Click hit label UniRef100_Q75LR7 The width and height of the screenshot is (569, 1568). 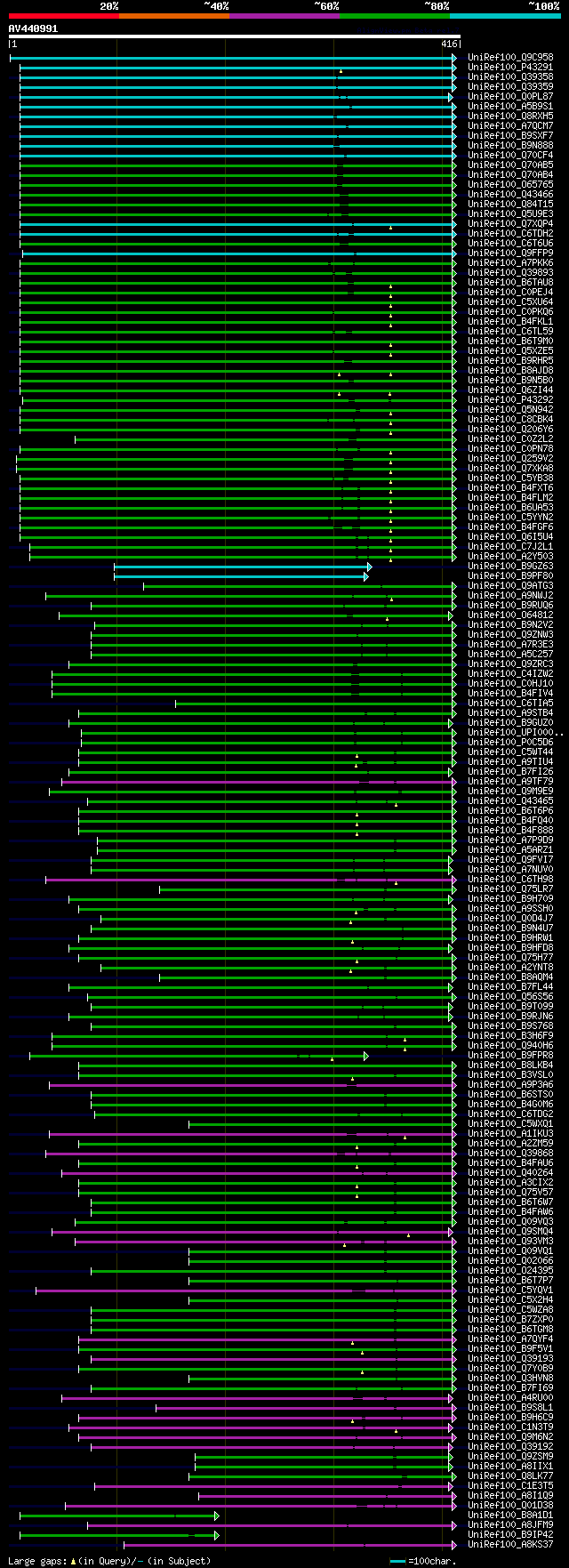510,889
